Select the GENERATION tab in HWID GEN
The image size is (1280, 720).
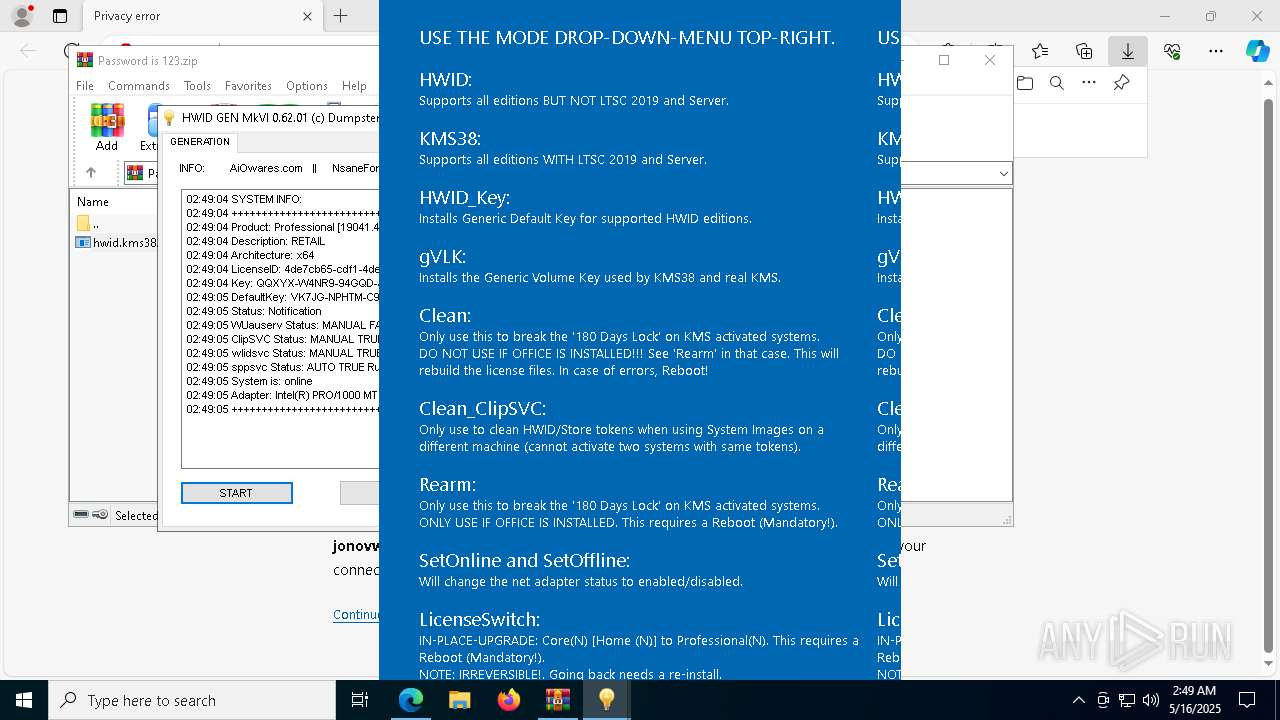pos(200,142)
